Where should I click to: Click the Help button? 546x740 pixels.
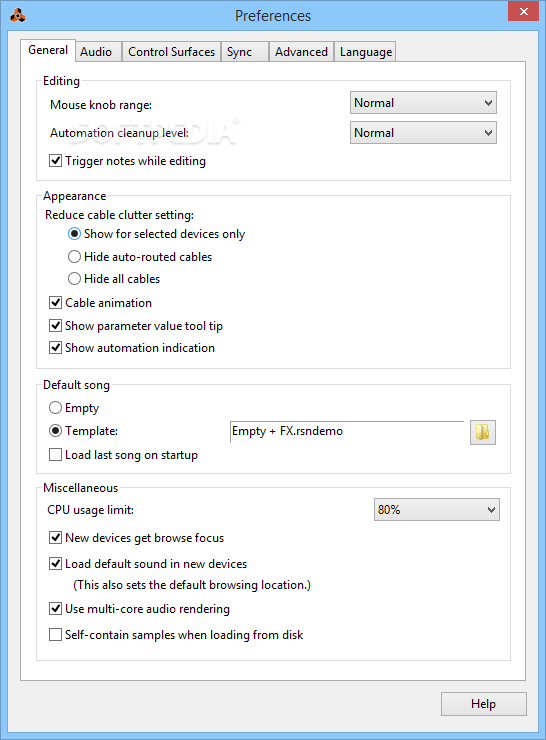tap(483, 704)
